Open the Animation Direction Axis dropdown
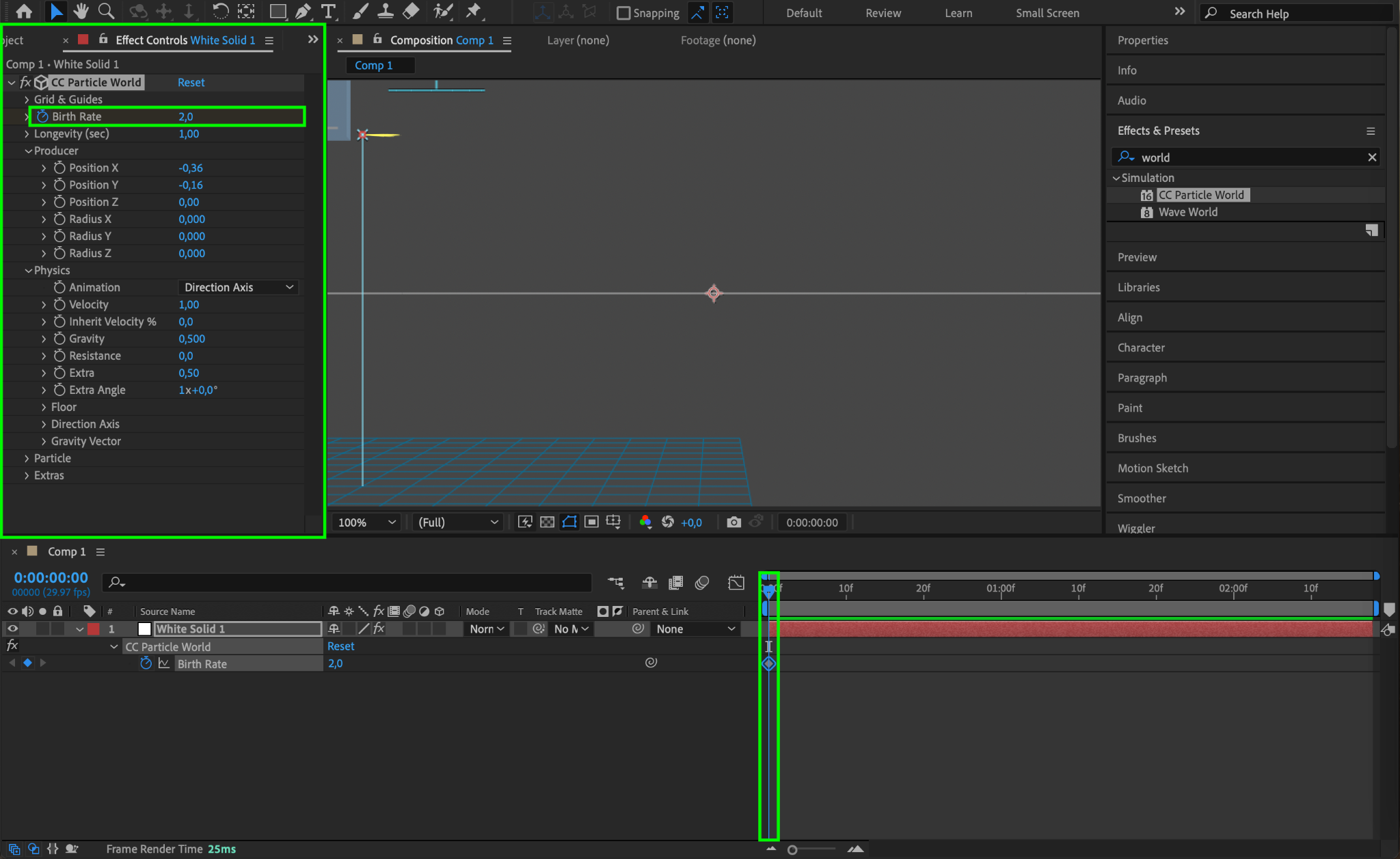 pos(238,287)
